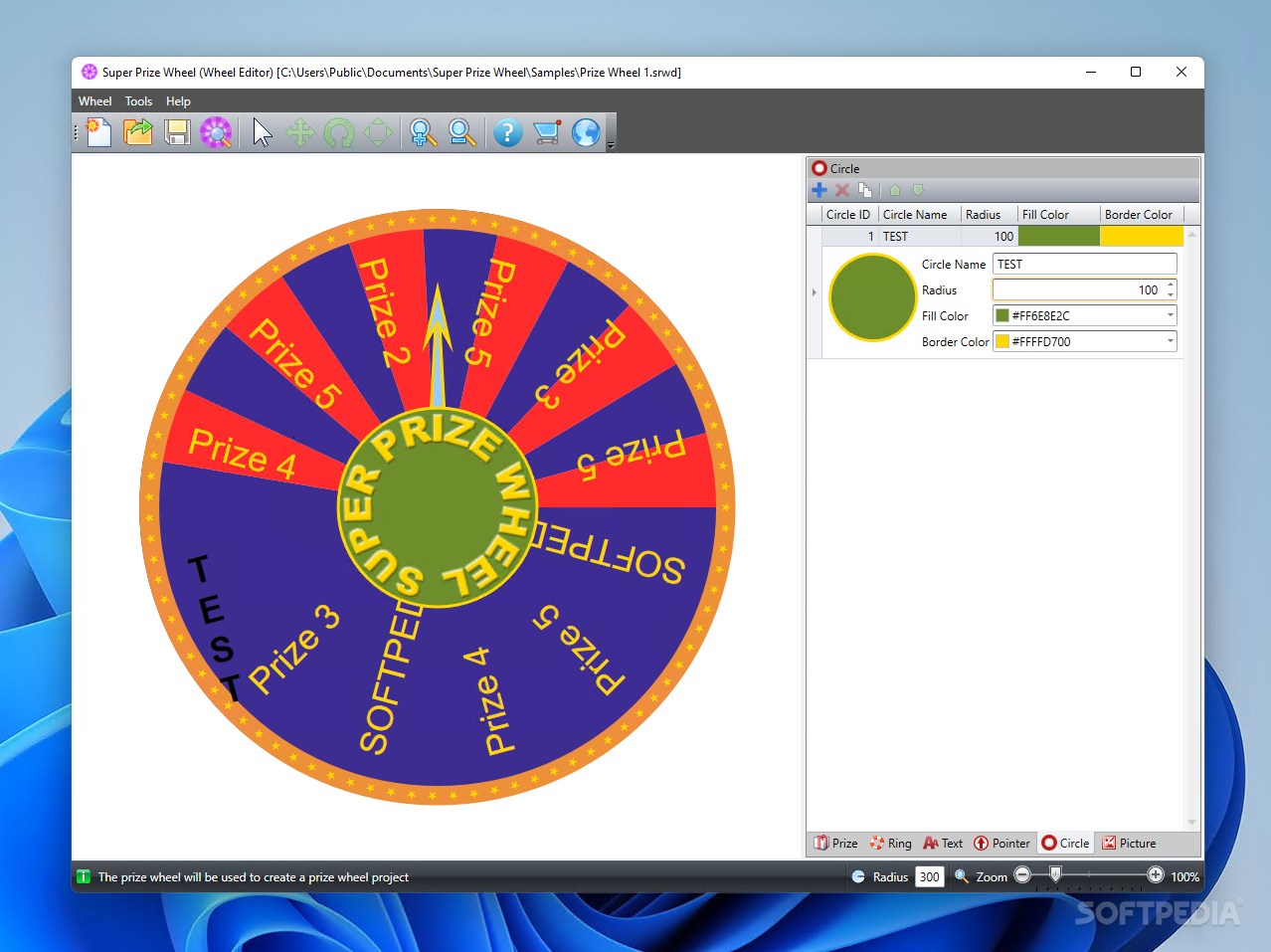1271x952 pixels.
Task: Add a new circle with the blue plus
Action: (x=819, y=190)
